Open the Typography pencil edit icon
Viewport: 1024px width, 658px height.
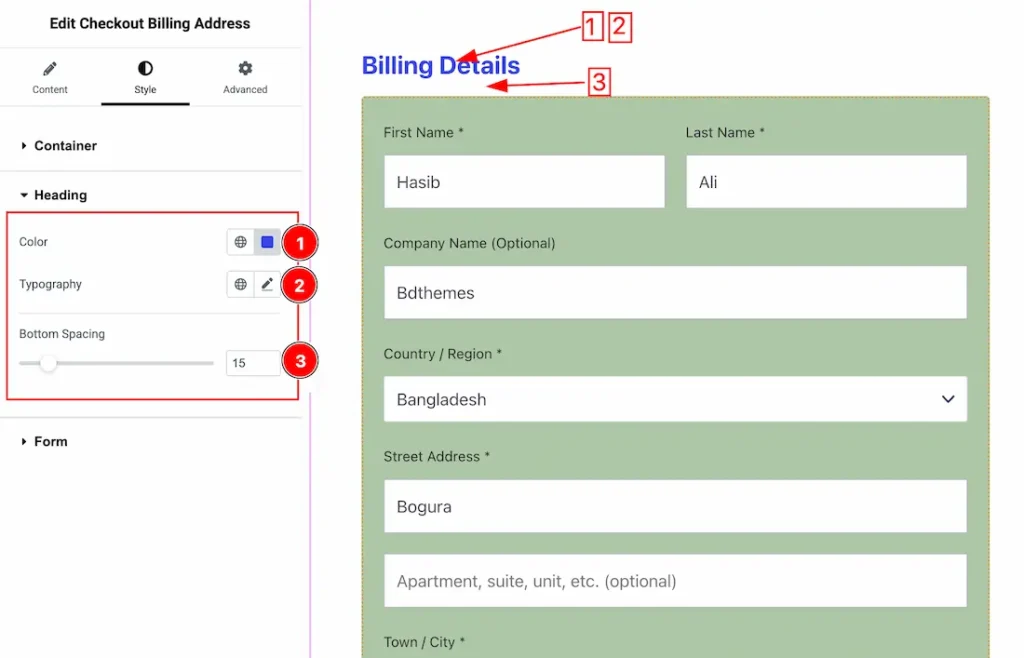(267, 285)
